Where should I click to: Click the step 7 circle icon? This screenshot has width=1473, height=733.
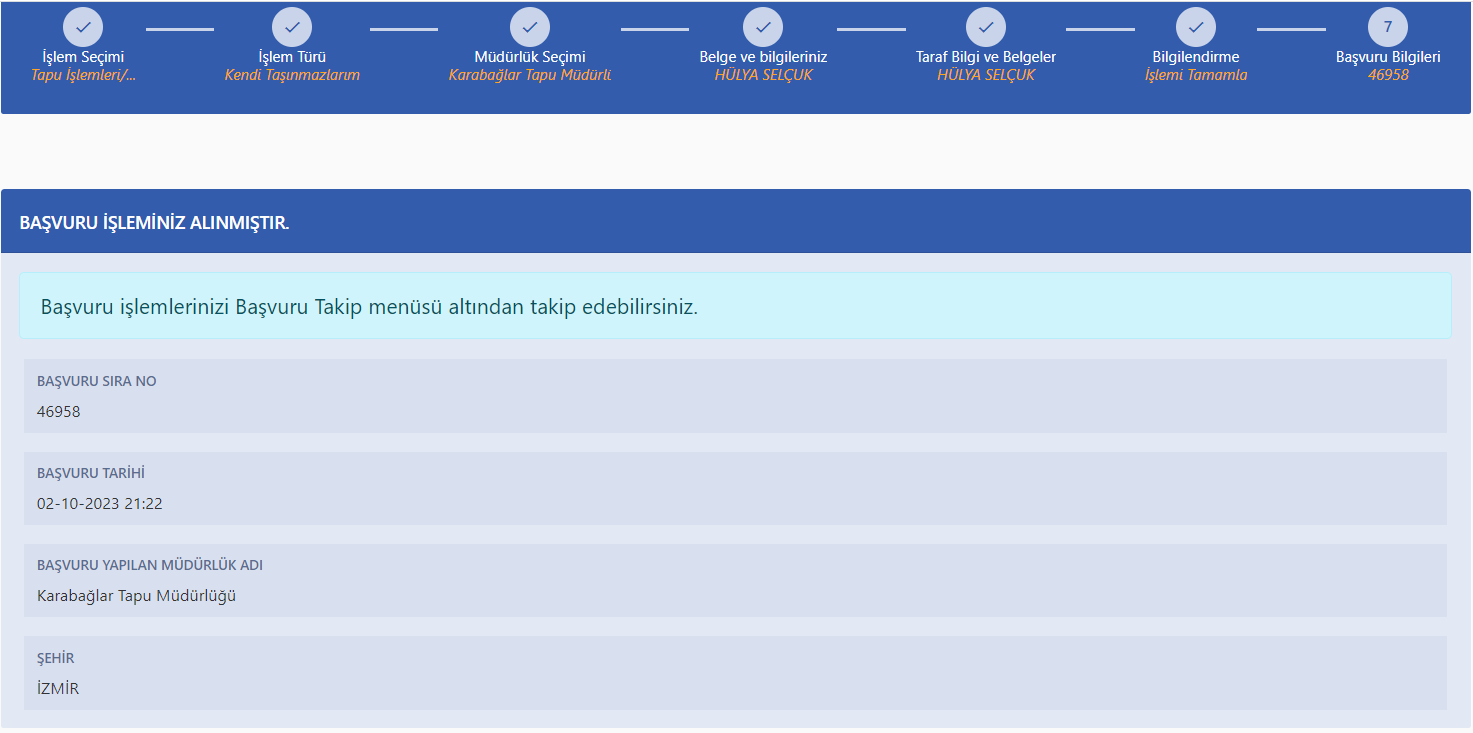coord(1388,27)
